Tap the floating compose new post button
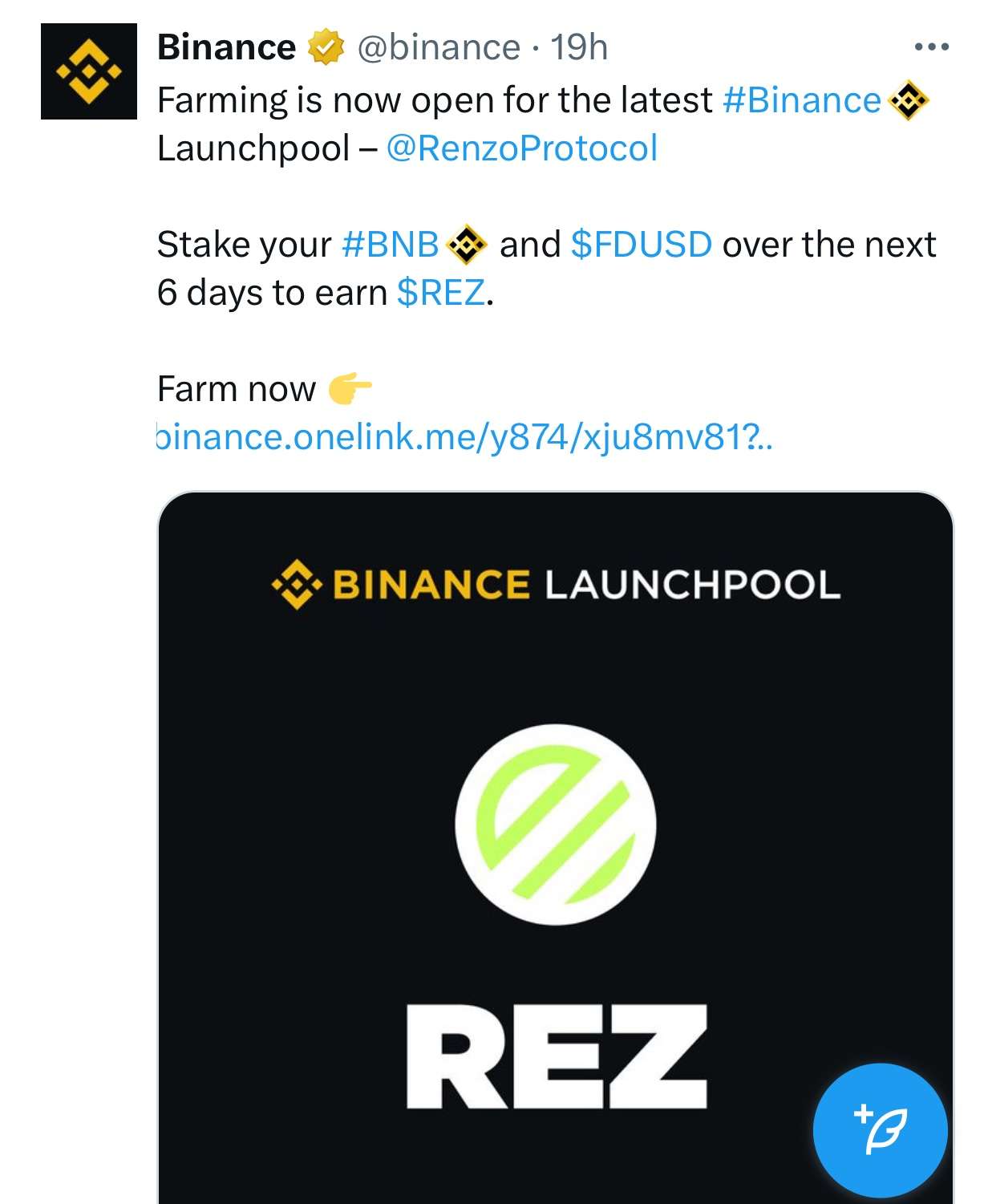Screen dimensions: 984x1204 tap(881, 1129)
